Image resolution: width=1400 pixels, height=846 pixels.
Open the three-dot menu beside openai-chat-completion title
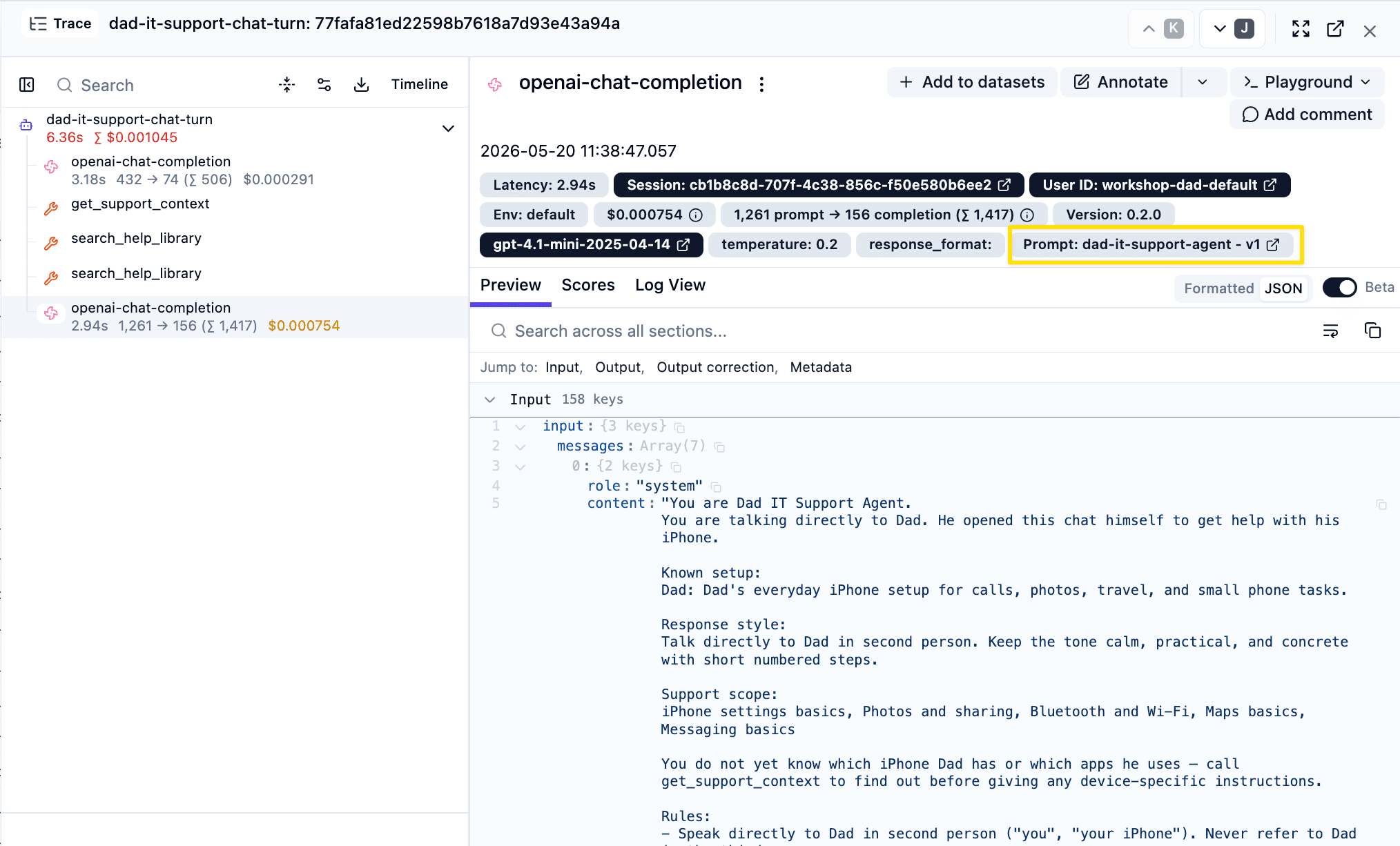click(761, 84)
